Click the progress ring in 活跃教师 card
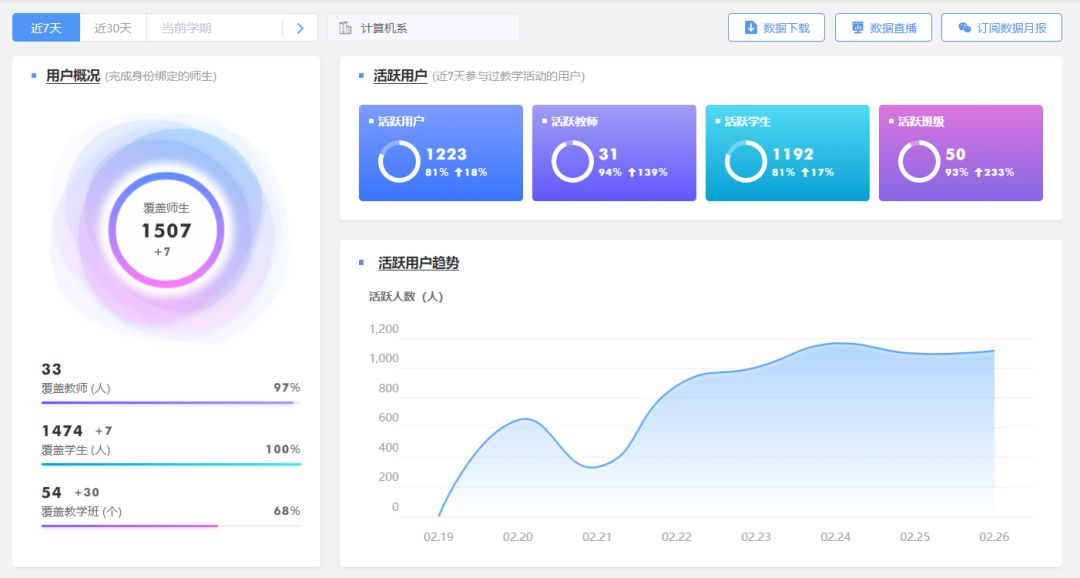Screen dimensions: 1080x578 [x=572, y=162]
